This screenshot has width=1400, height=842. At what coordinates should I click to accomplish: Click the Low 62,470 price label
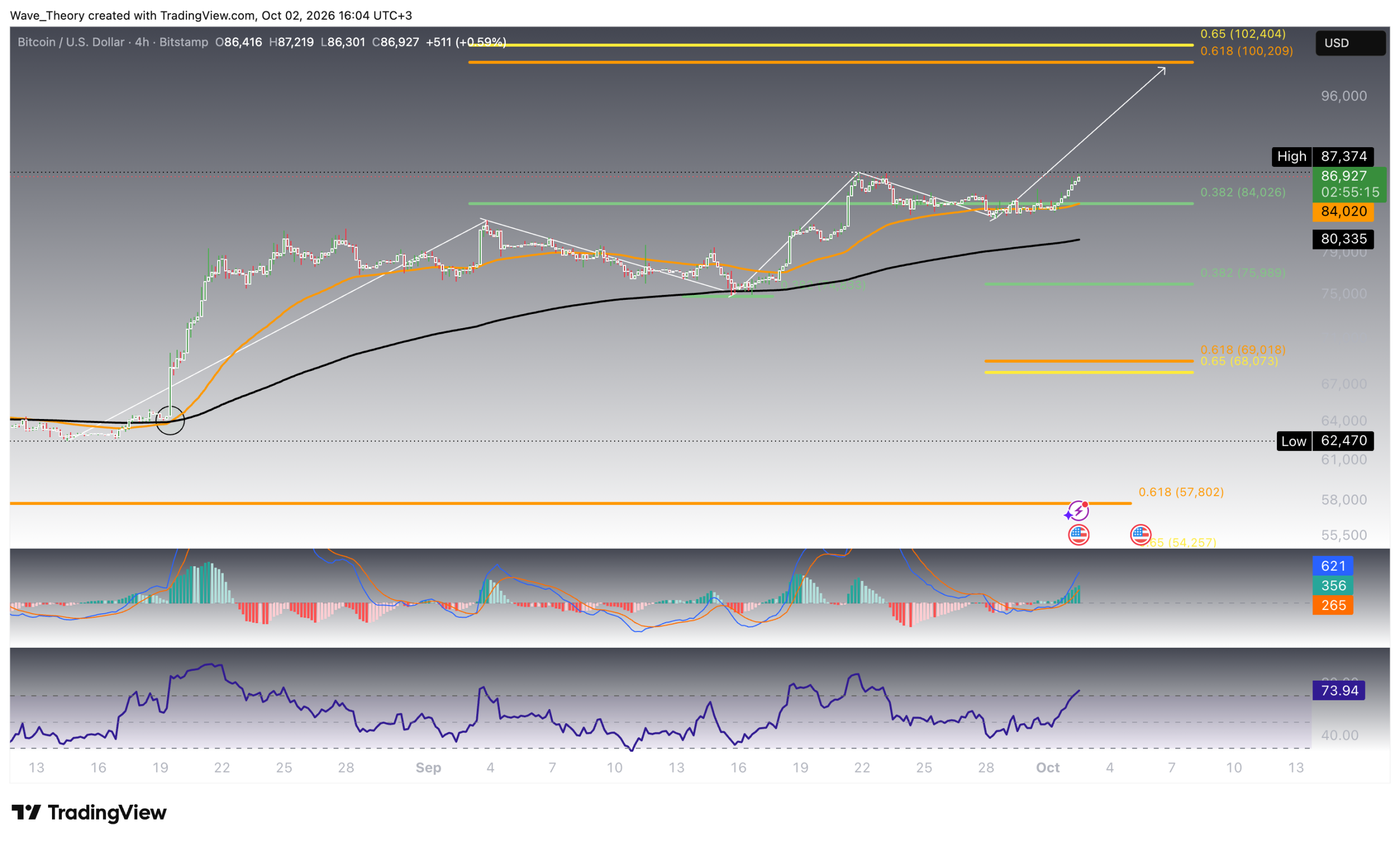pos(1325,441)
